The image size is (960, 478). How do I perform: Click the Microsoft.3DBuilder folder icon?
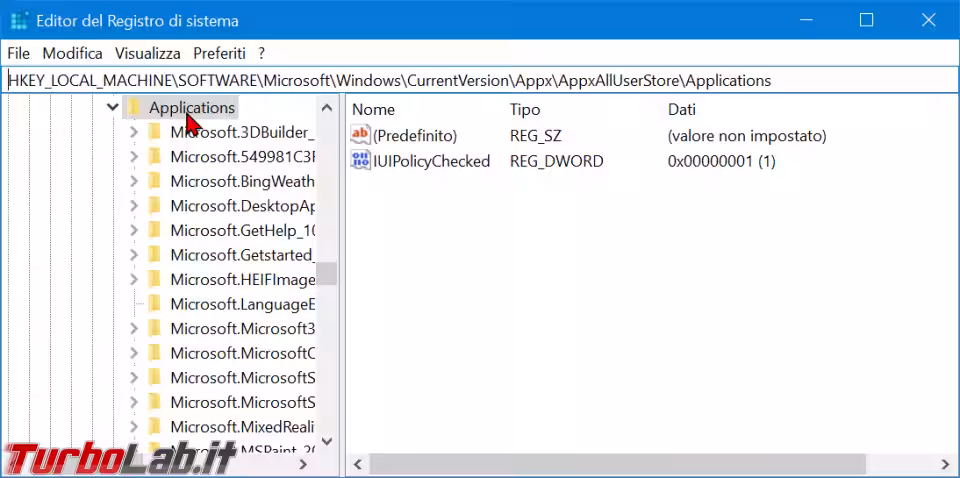[x=154, y=132]
